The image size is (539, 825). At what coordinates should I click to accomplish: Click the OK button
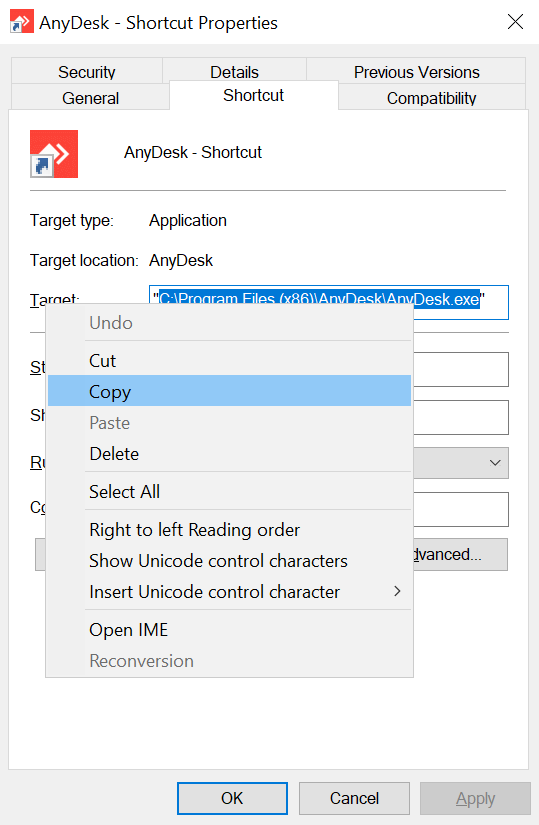coord(232,798)
